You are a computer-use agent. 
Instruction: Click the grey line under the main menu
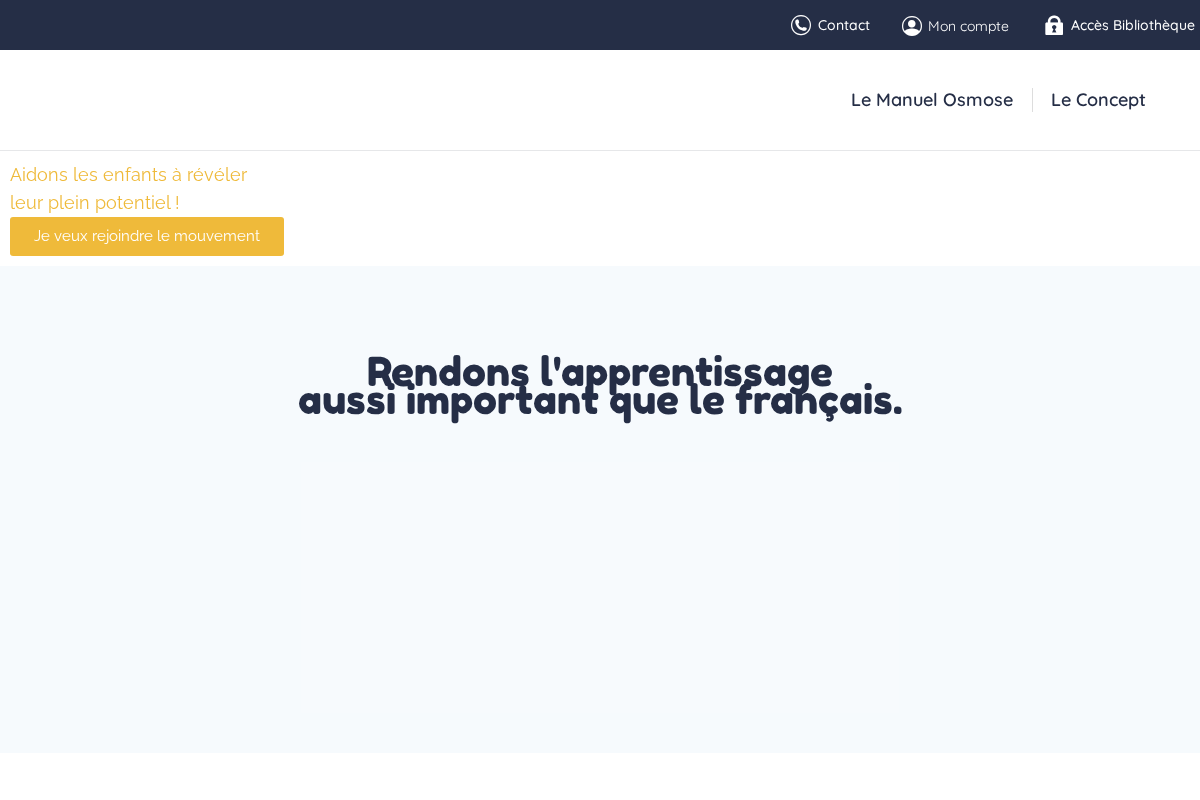pos(600,150)
